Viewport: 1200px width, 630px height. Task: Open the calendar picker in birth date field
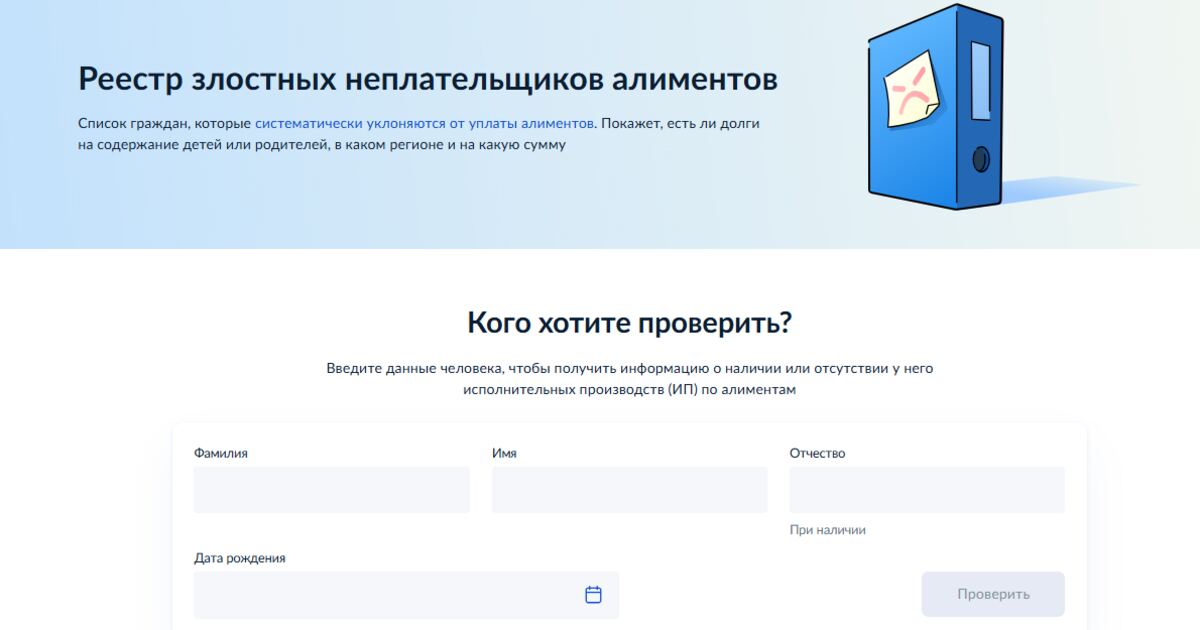click(x=593, y=595)
